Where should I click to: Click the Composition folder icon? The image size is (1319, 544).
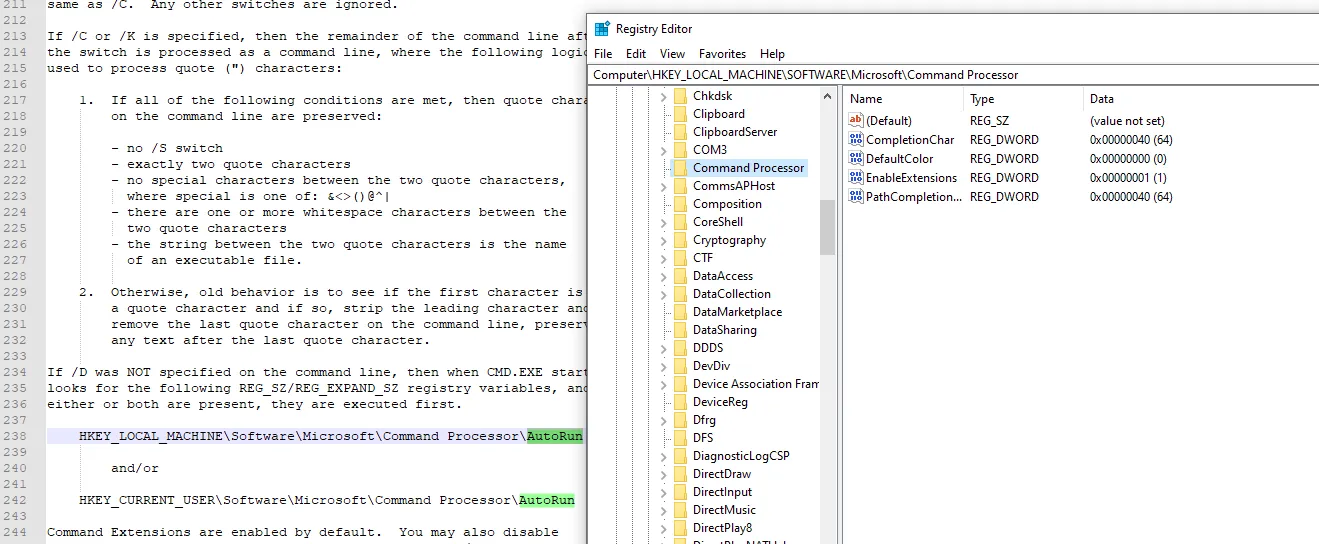pyautogui.click(x=680, y=204)
